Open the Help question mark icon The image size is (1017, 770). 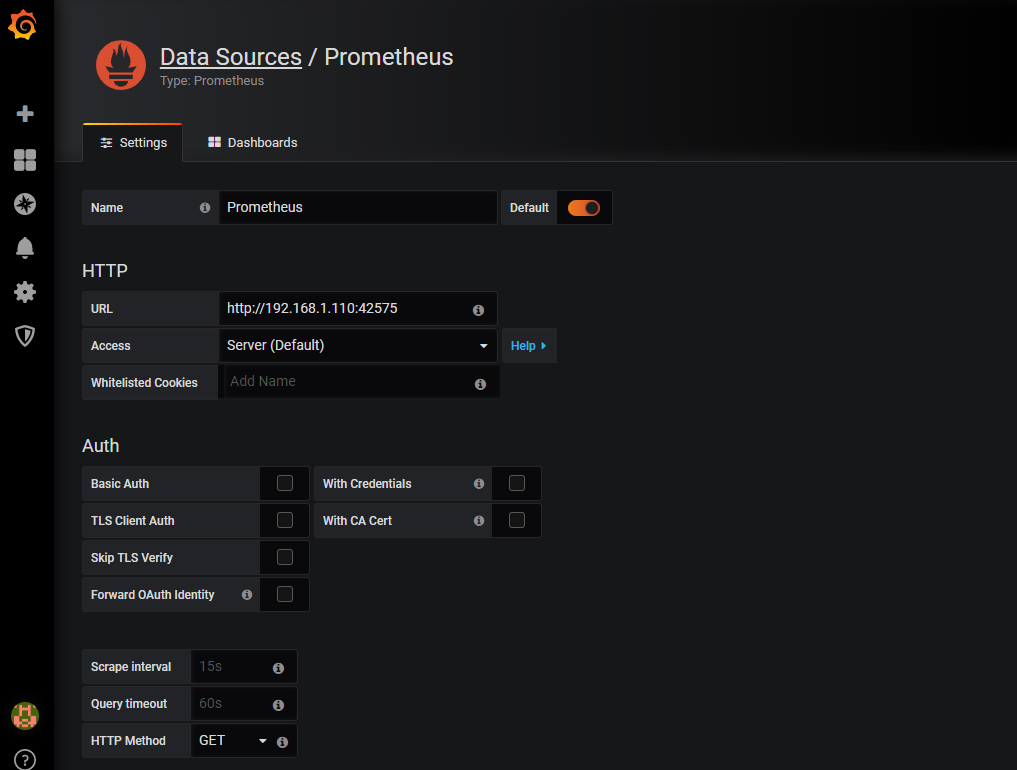[25, 759]
